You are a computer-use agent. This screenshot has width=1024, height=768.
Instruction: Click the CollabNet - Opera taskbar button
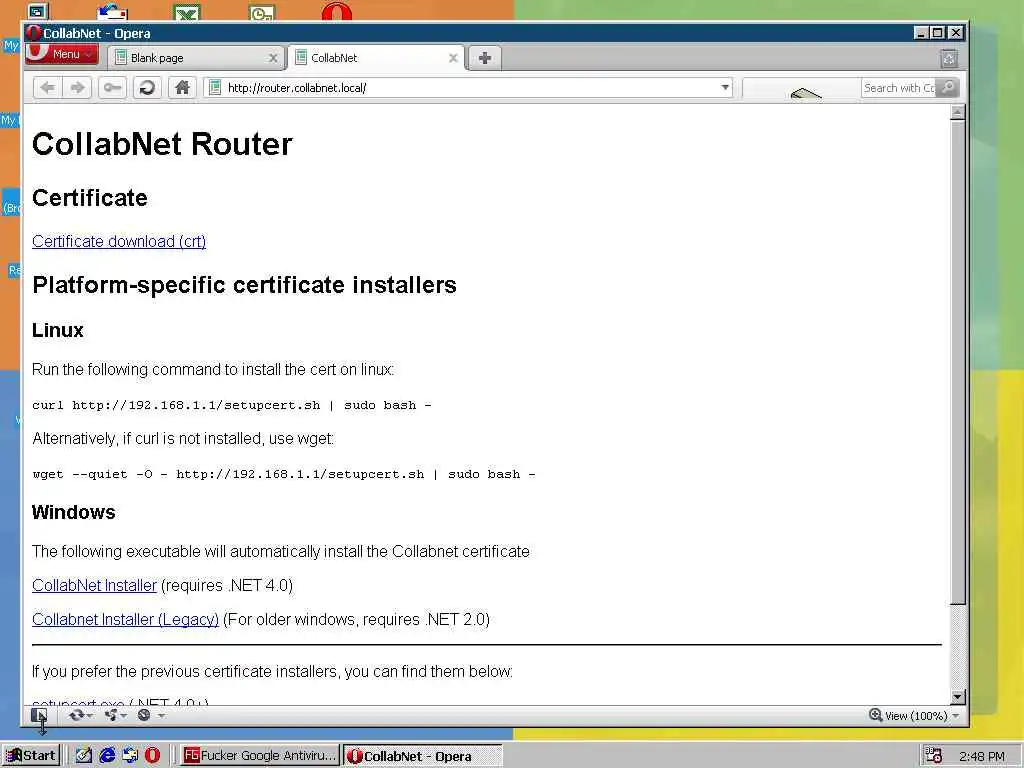[423, 756]
